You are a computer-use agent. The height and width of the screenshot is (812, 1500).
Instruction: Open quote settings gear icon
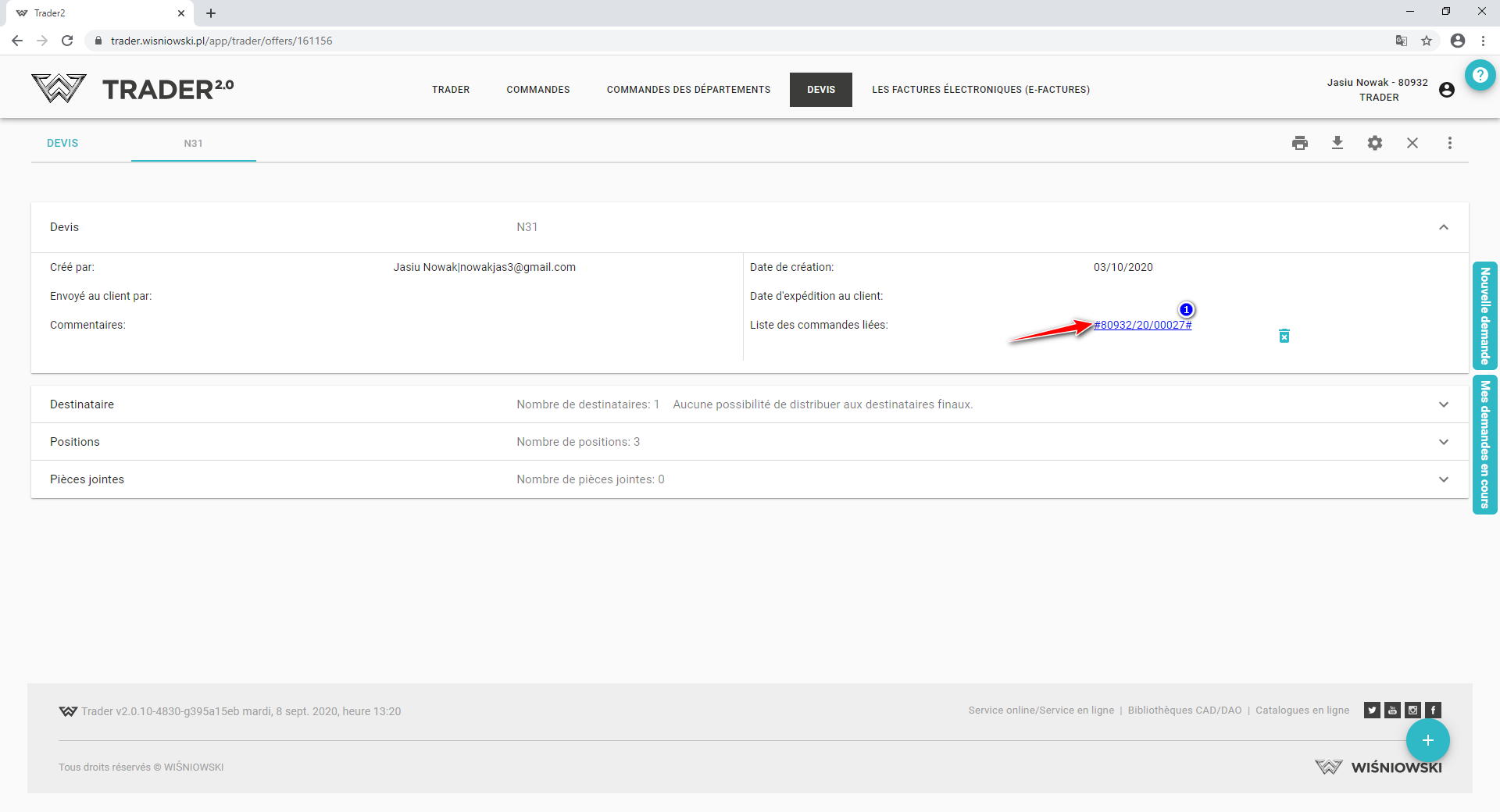pyautogui.click(x=1375, y=143)
